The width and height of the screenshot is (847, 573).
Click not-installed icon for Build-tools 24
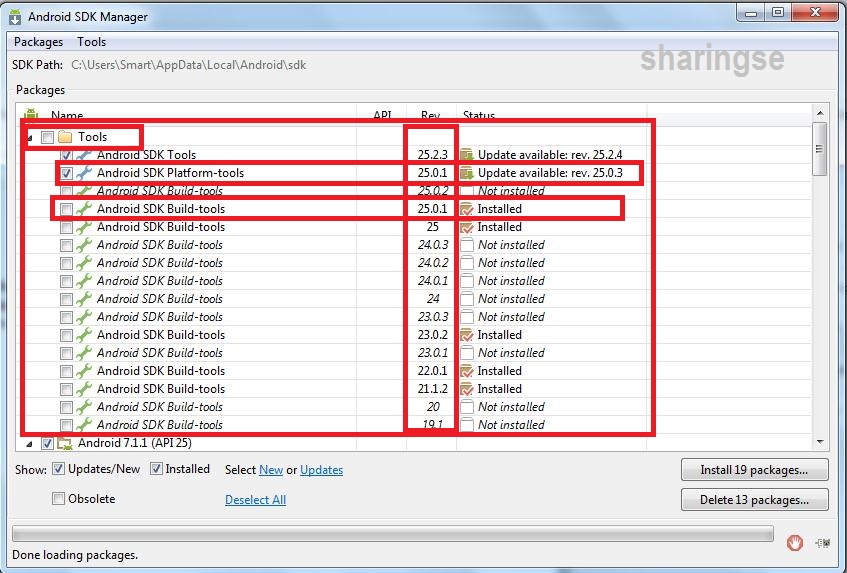click(468, 299)
